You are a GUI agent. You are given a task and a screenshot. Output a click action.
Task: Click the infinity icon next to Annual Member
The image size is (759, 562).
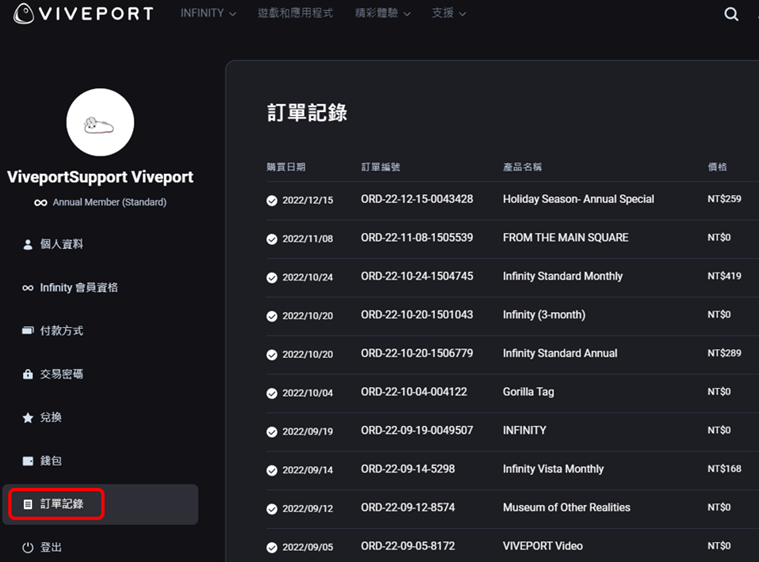41,202
